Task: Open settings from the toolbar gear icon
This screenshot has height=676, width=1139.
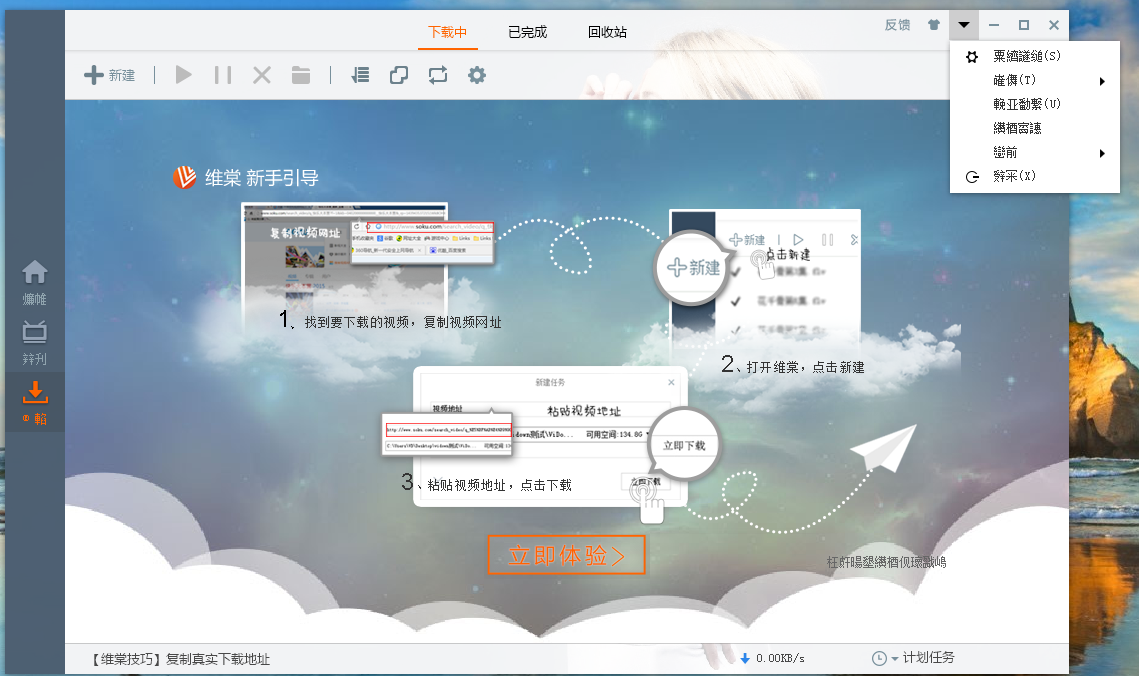Action: (477, 75)
